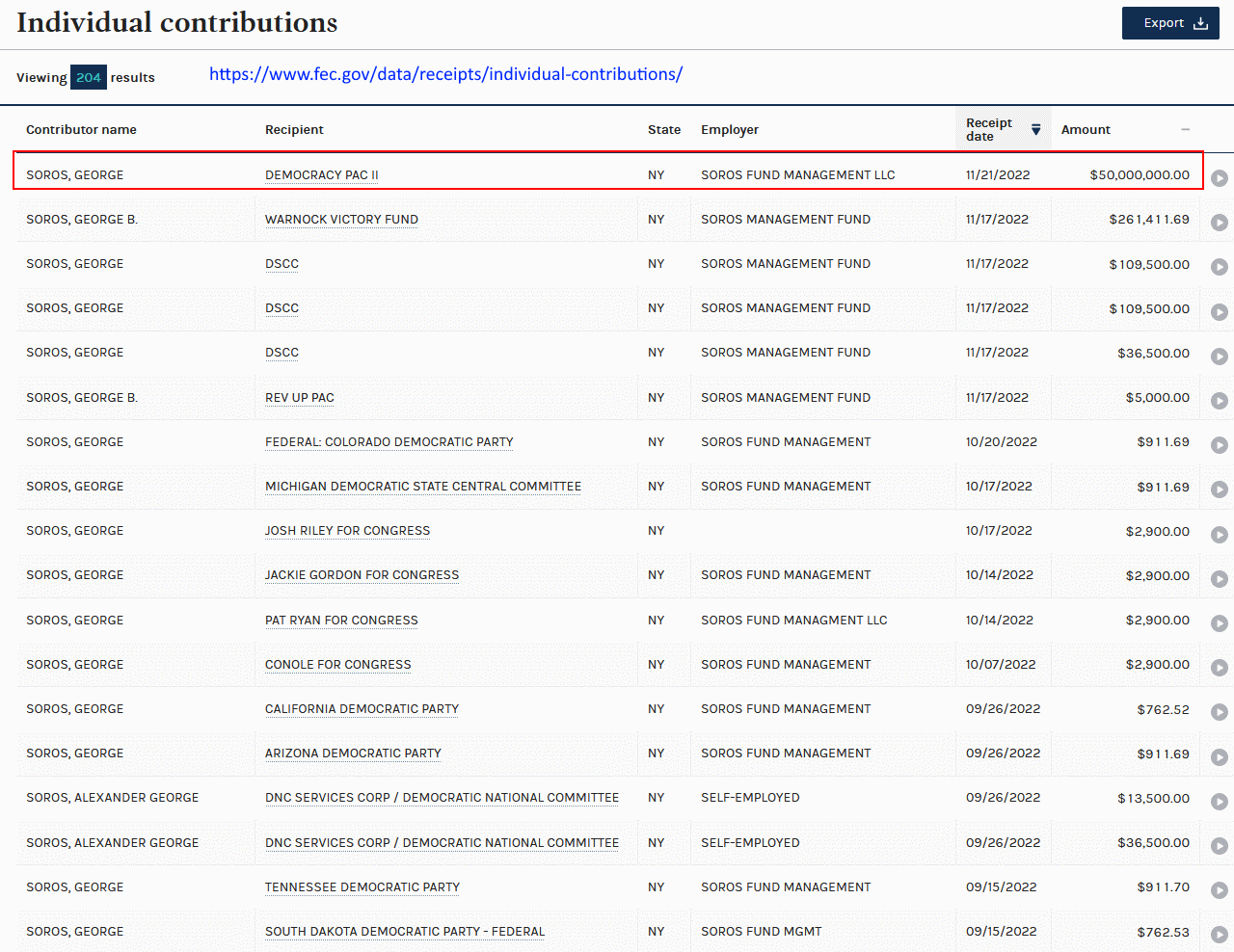Expand details for Federal: Colorado Democratic Party row
Image resolution: width=1234 pixels, height=952 pixels.
(1220, 445)
